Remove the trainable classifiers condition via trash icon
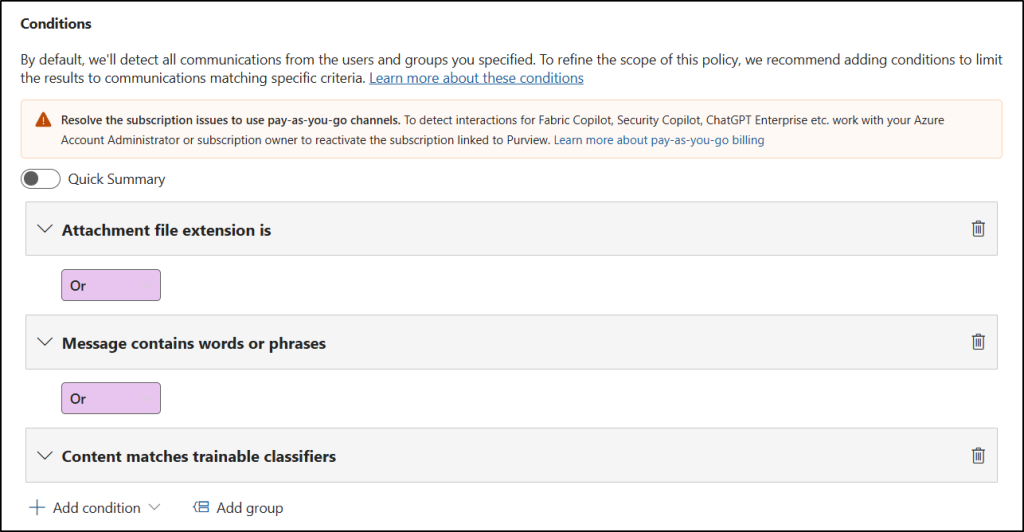The height and width of the screenshot is (532, 1024). point(978,455)
